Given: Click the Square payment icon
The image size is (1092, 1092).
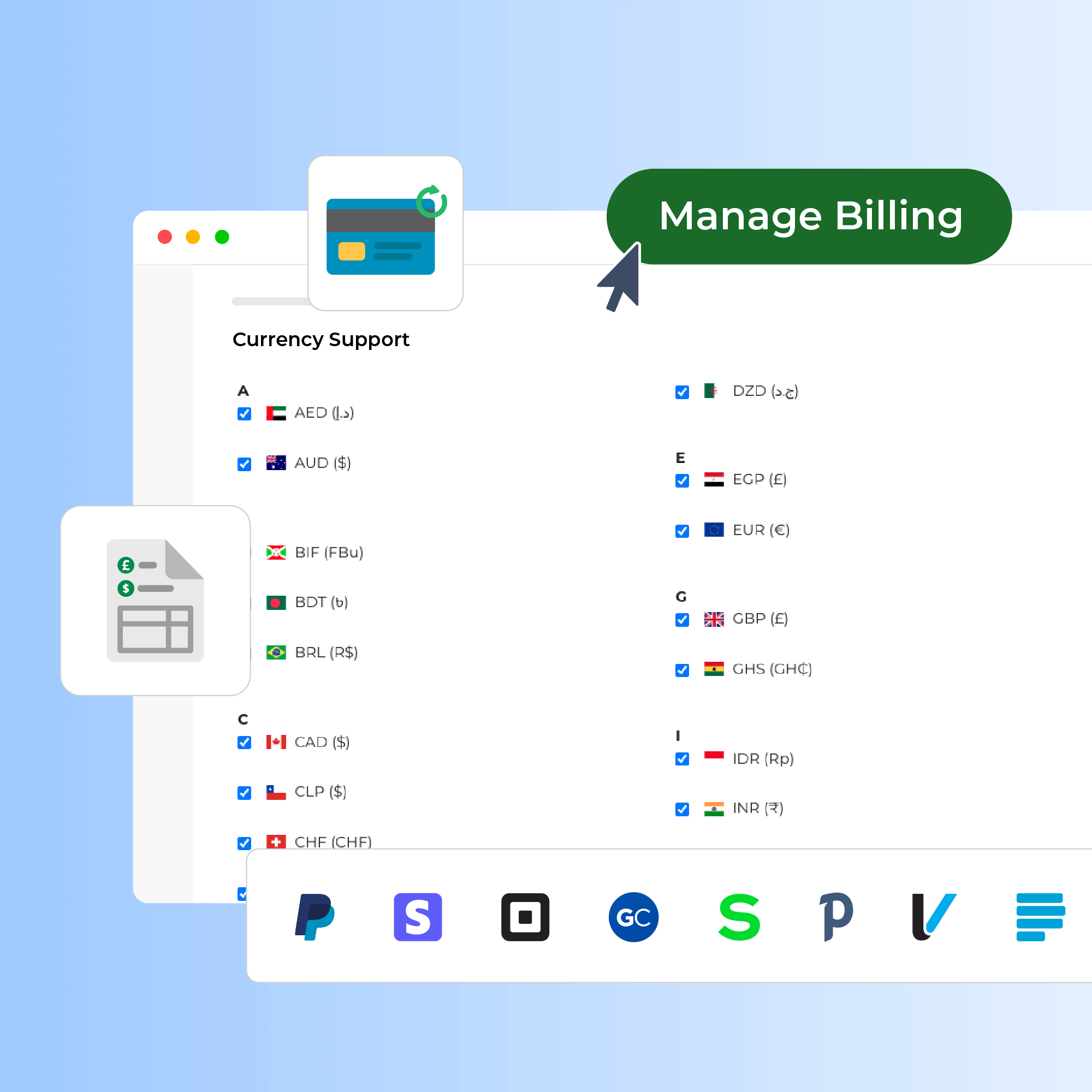Looking at the screenshot, I should 525,917.
